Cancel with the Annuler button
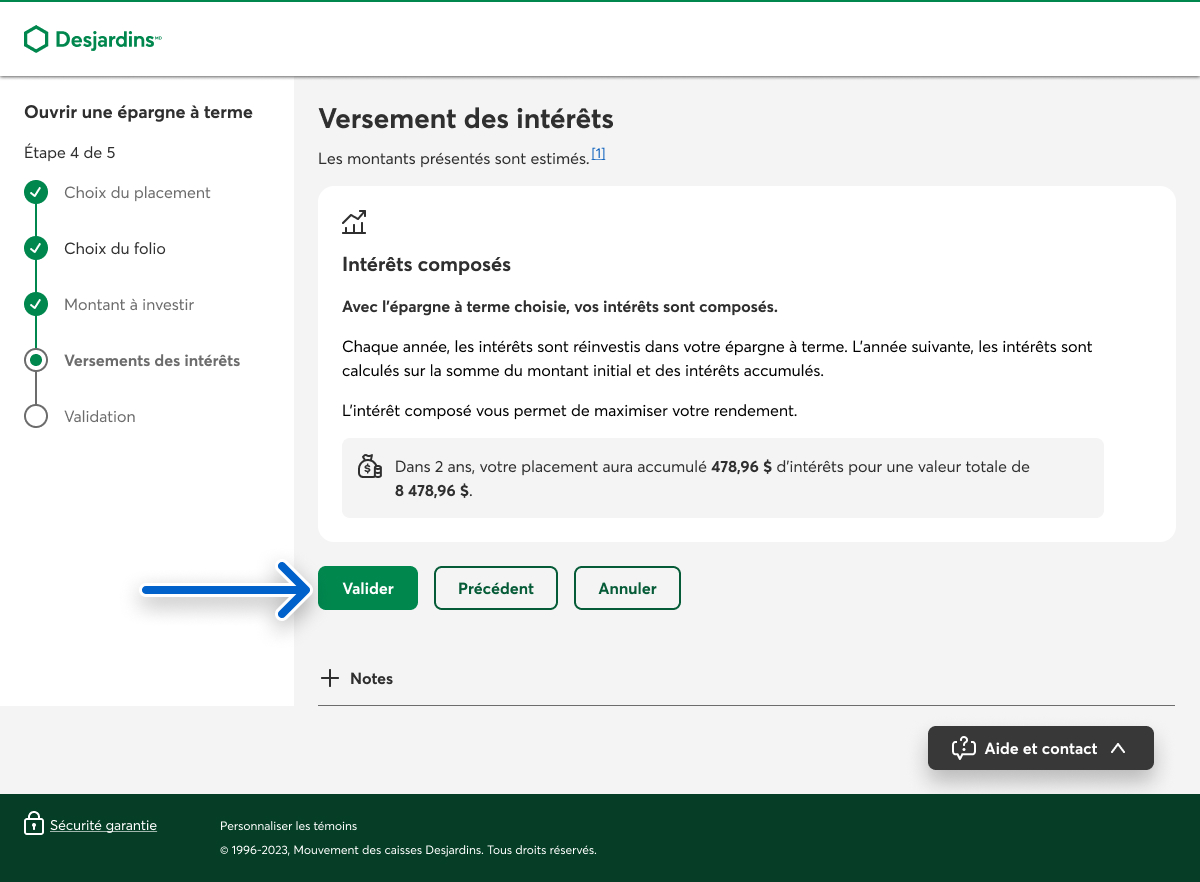 click(627, 588)
